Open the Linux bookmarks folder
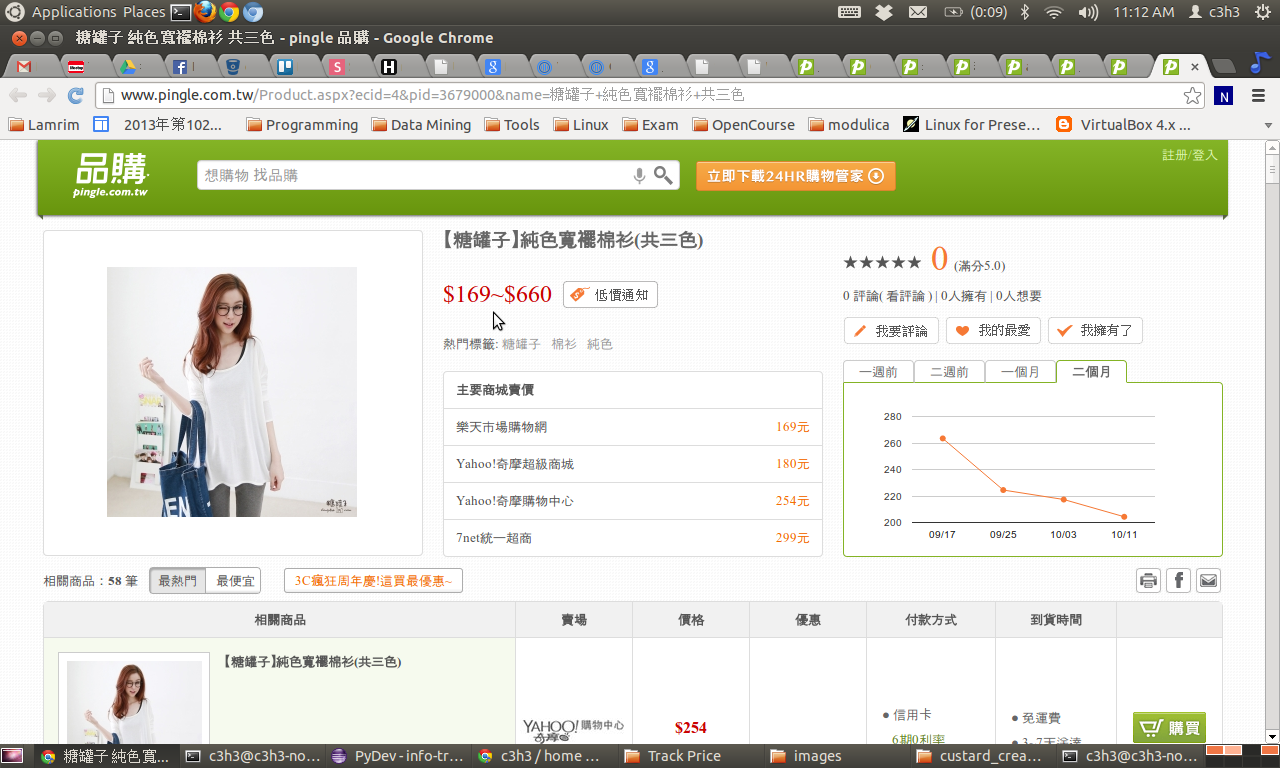Screen dimensions: 1280x768 [581, 125]
